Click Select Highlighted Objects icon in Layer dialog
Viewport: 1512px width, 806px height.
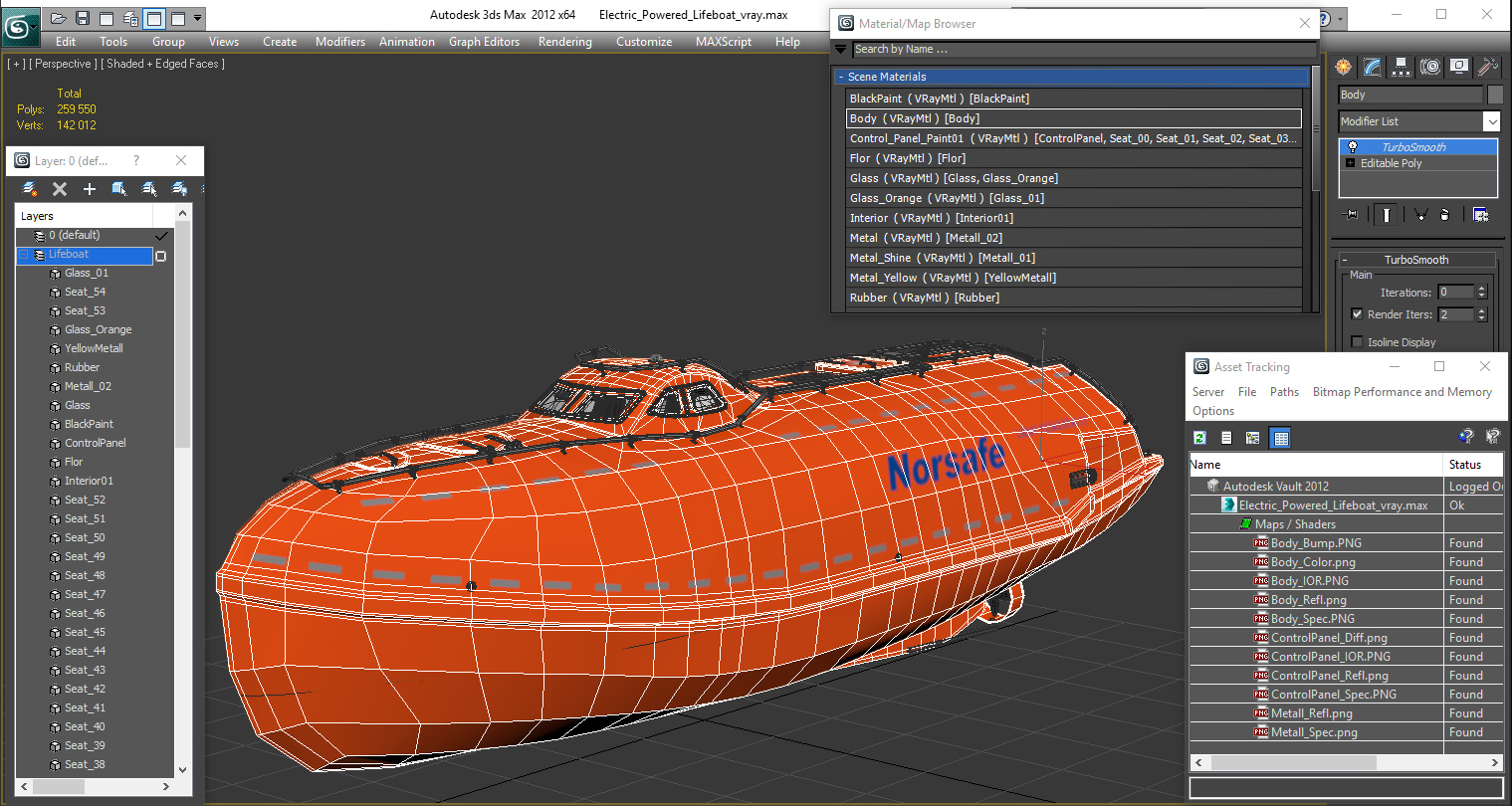[x=119, y=188]
